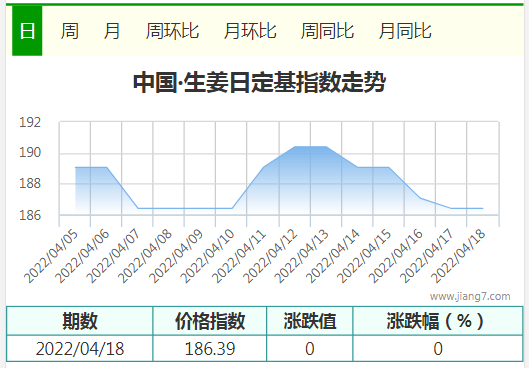The height and width of the screenshot is (368, 529).
Task: Click the 涨跌值 cell showing 0
Action: coord(310,349)
